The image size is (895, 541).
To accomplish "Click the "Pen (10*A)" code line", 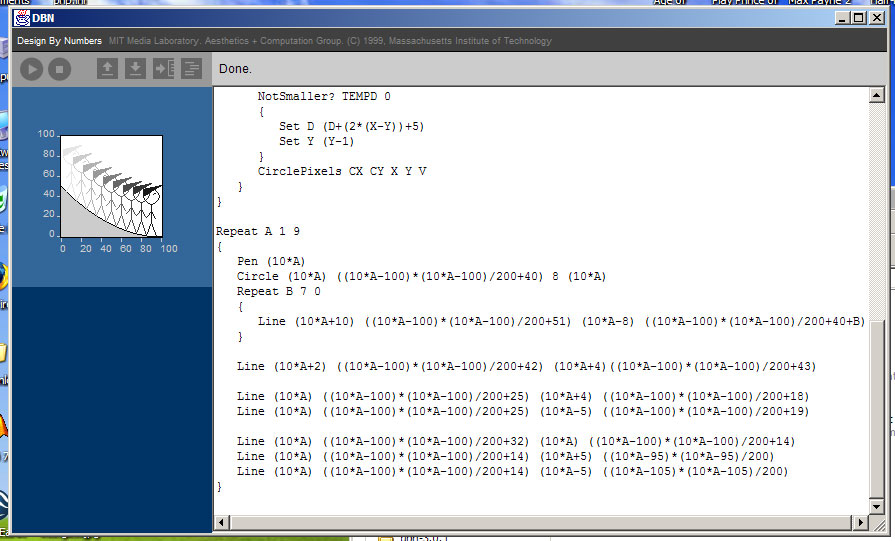I will coord(270,261).
